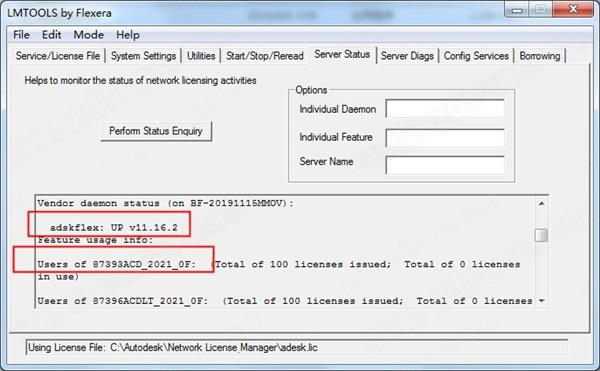This screenshot has height=371, width=600.
Task: Go to Start/Stop/Reread tab
Action: pyautogui.click(x=264, y=56)
